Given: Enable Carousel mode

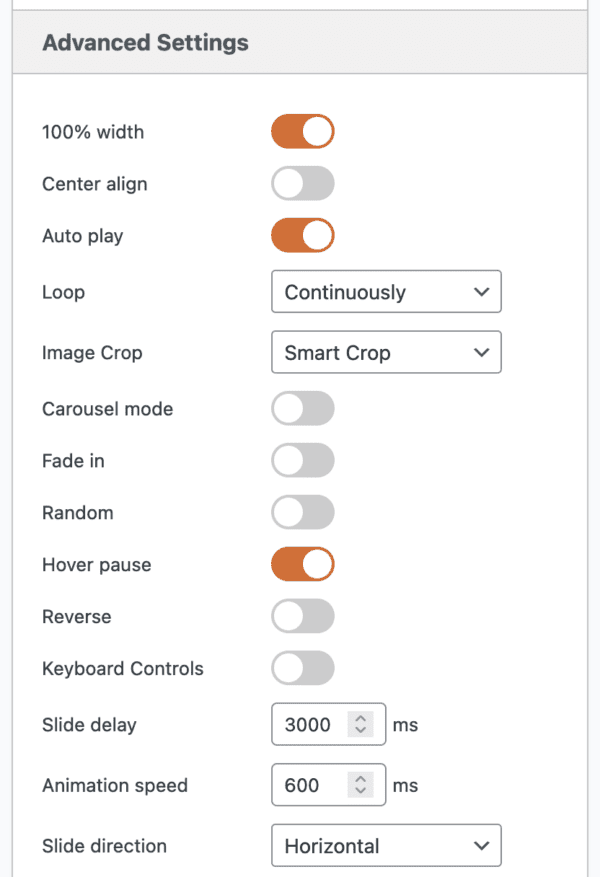Looking at the screenshot, I should tap(302, 408).
